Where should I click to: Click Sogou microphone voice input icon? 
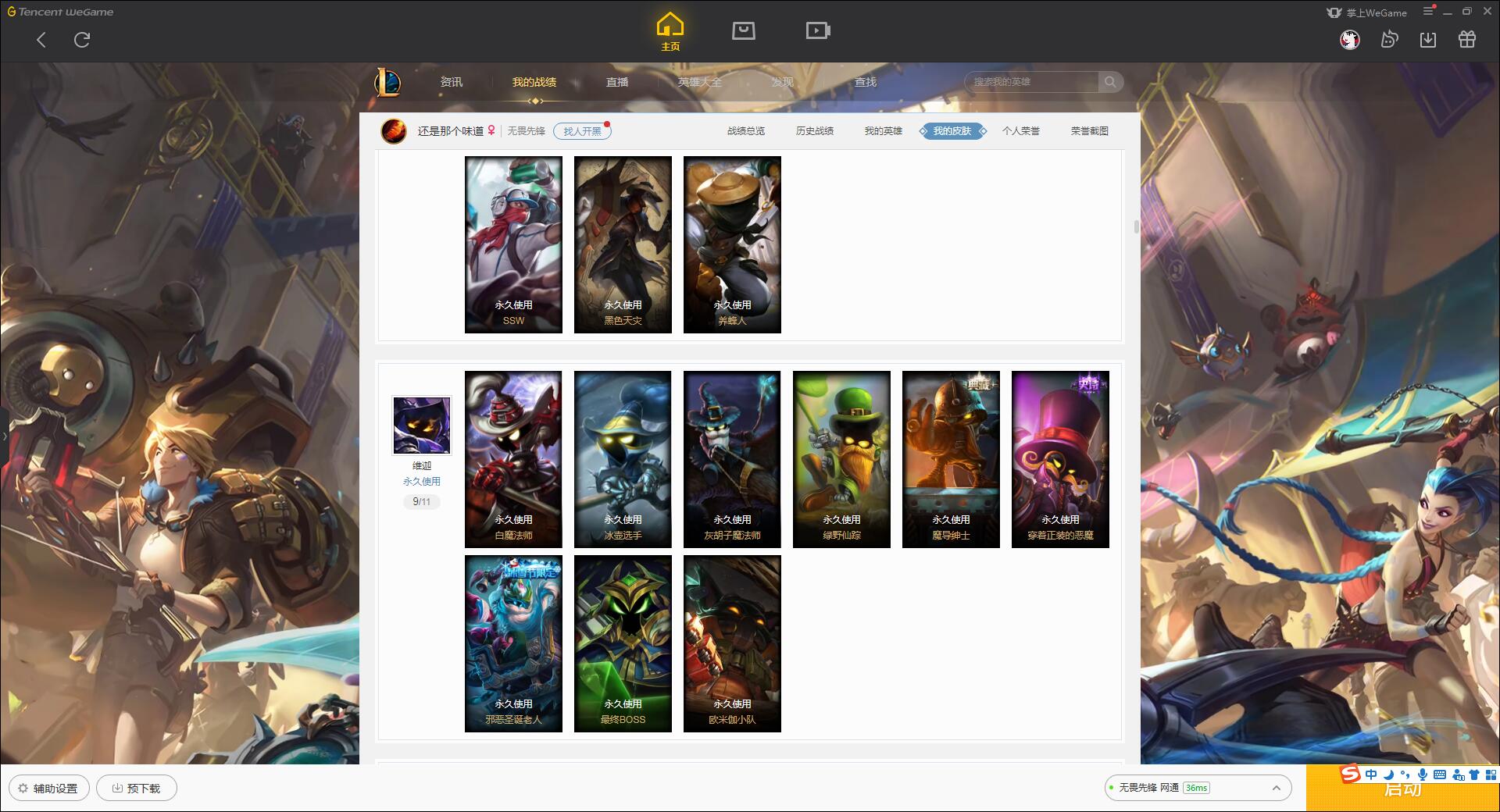click(1423, 775)
